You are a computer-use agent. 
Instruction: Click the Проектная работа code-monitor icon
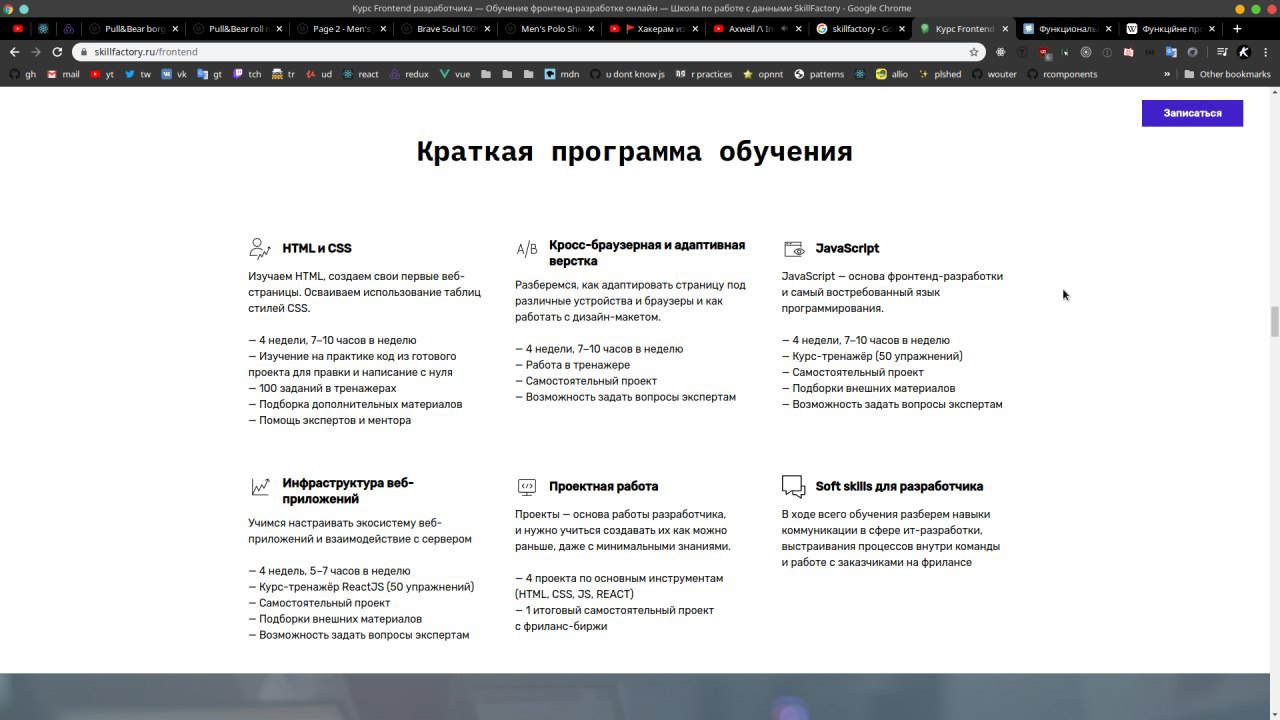tap(527, 487)
